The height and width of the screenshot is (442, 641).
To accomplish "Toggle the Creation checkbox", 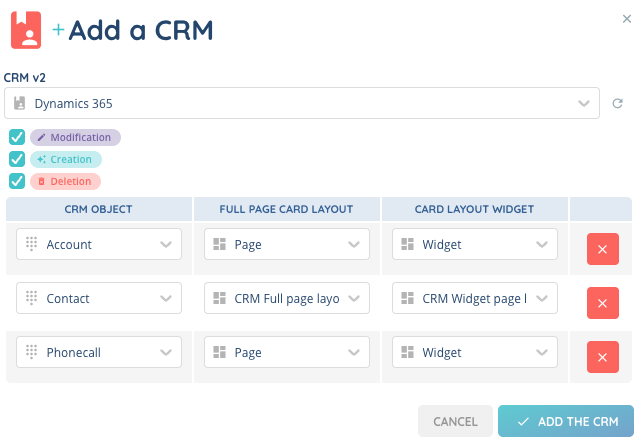I will pyautogui.click(x=17, y=160).
